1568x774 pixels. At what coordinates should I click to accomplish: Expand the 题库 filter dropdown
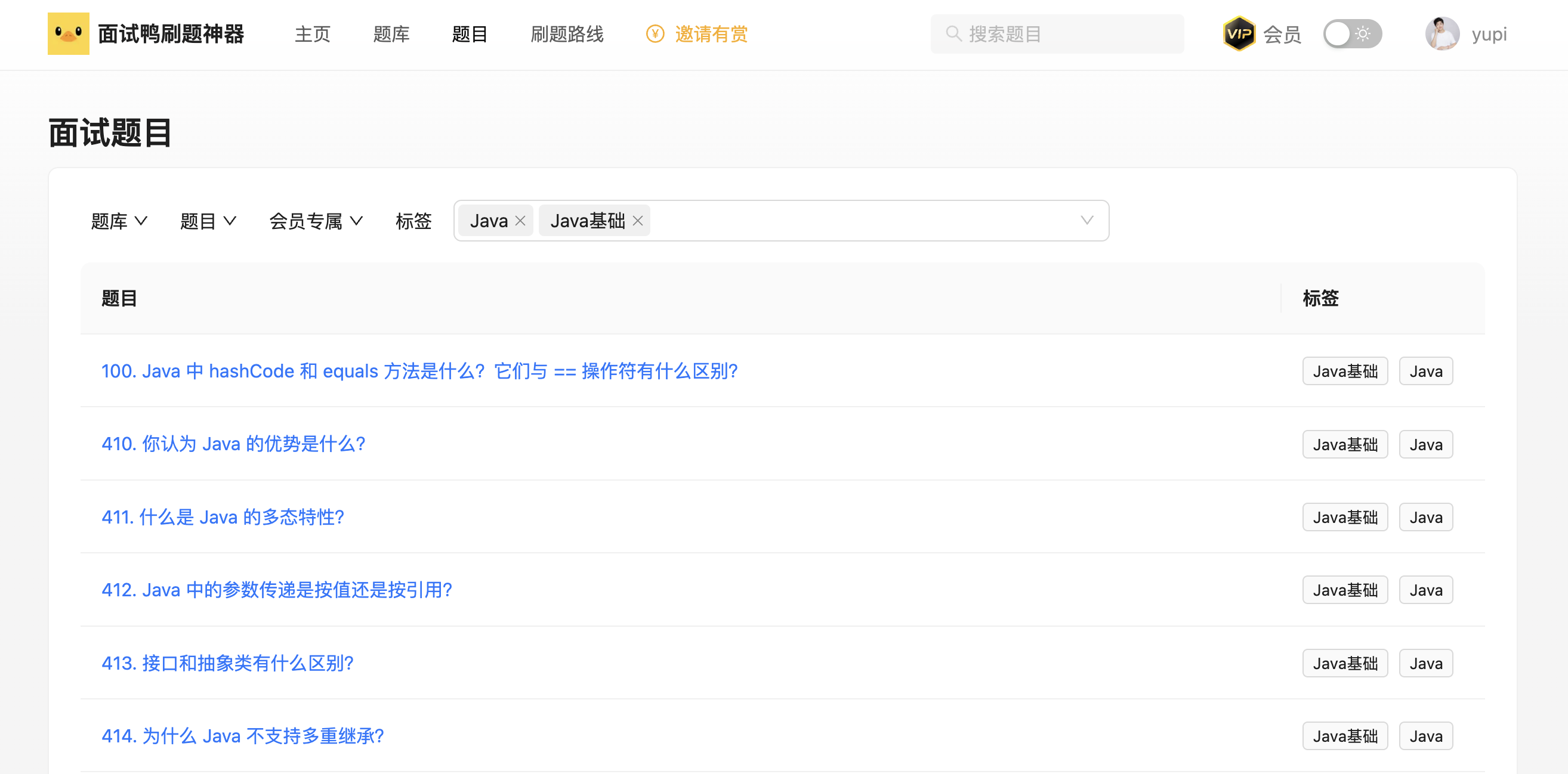[x=119, y=221]
